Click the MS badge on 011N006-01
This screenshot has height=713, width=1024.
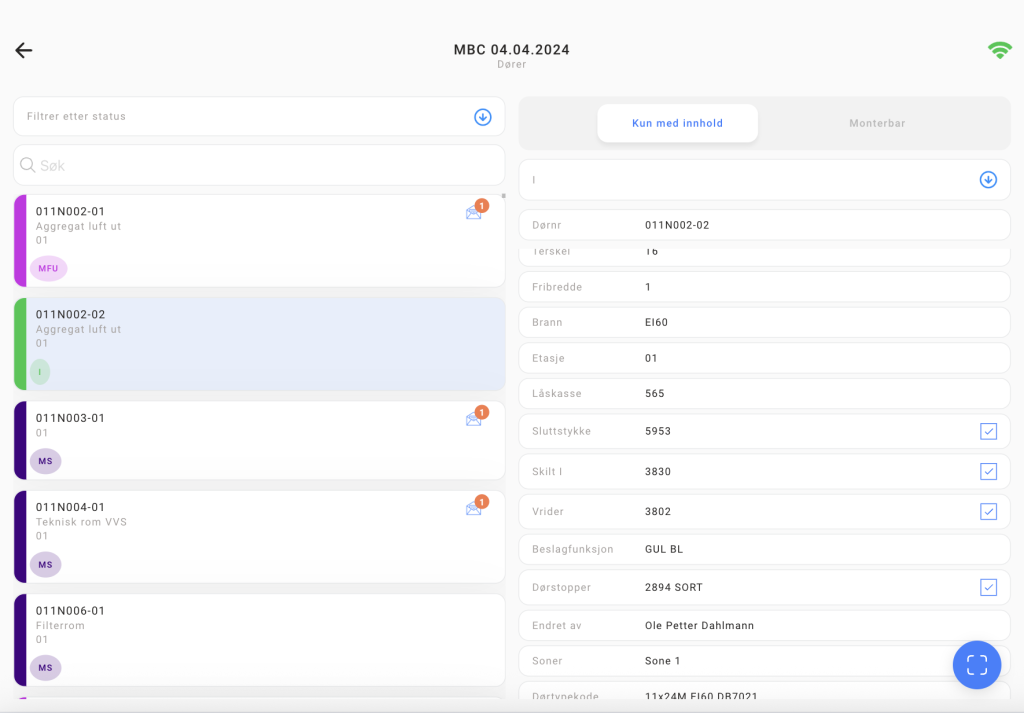[45, 668]
